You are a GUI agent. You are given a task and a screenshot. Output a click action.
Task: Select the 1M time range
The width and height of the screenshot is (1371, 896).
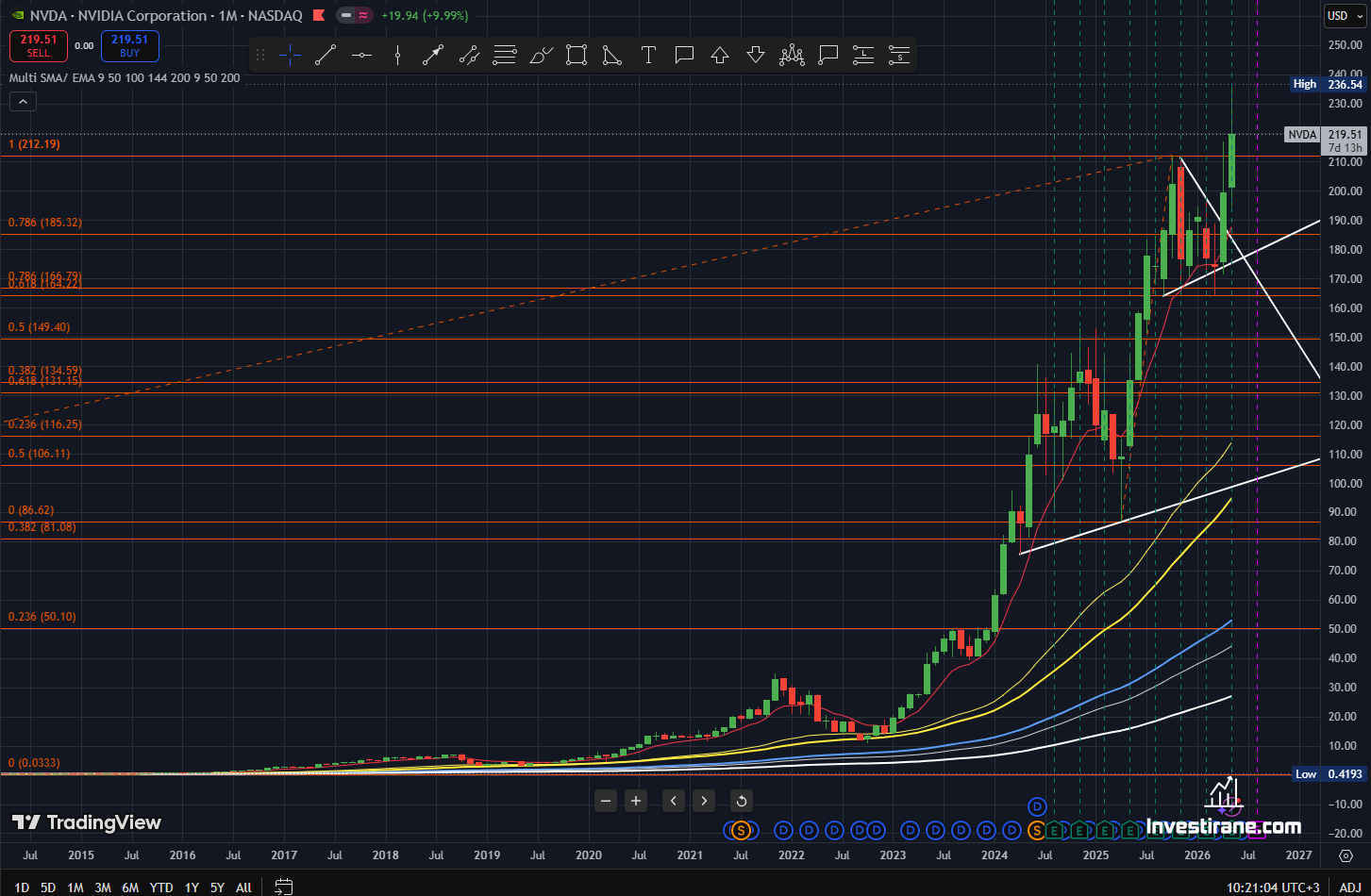click(x=75, y=887)
